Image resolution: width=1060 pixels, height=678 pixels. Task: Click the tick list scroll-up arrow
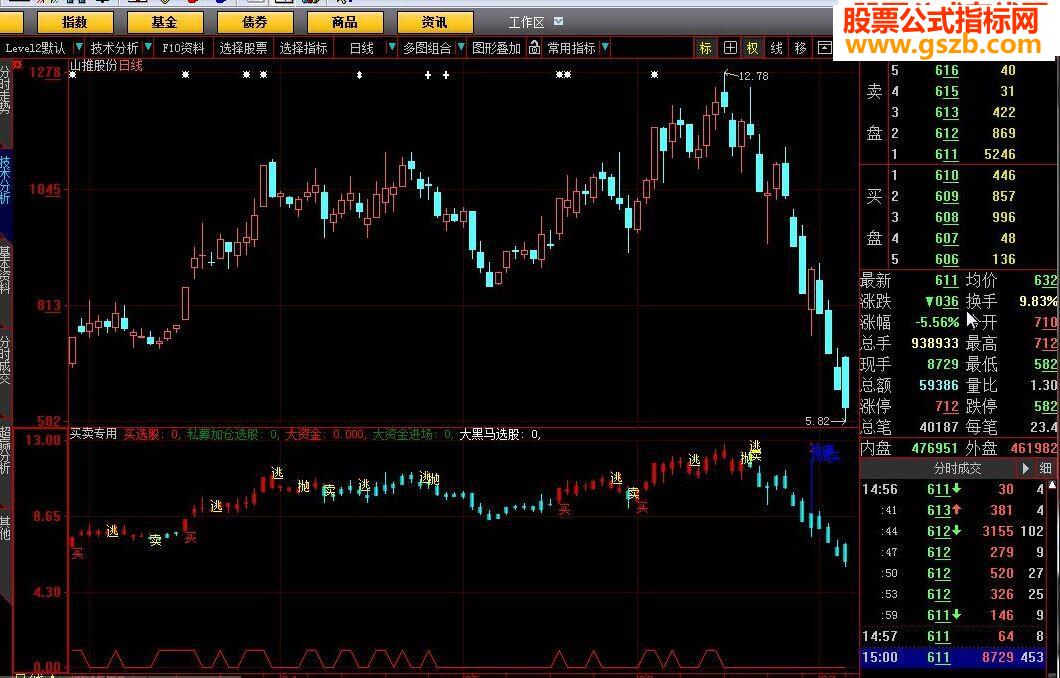point(1054,485)
